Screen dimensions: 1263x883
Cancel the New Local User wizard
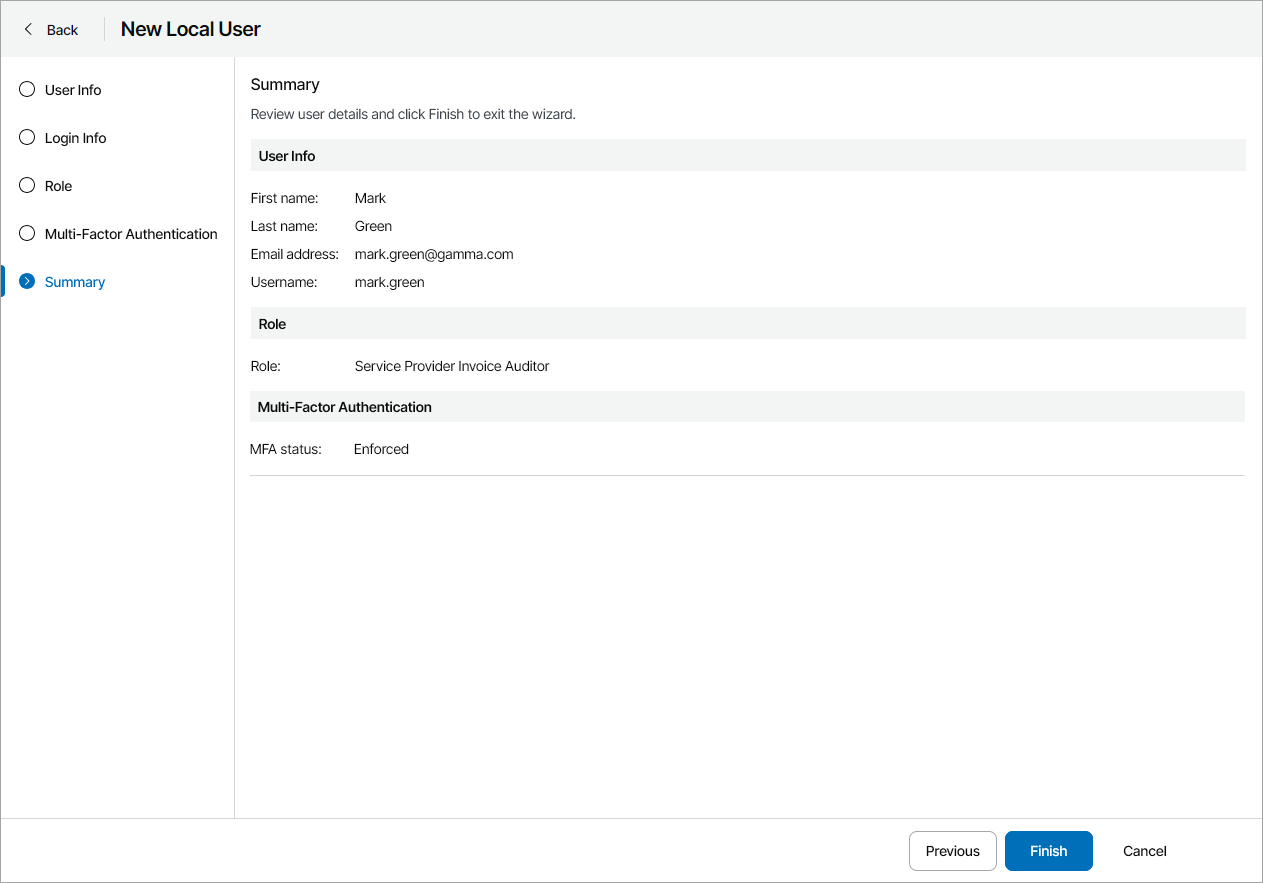pyautogui.click(x=1144, y=851)
